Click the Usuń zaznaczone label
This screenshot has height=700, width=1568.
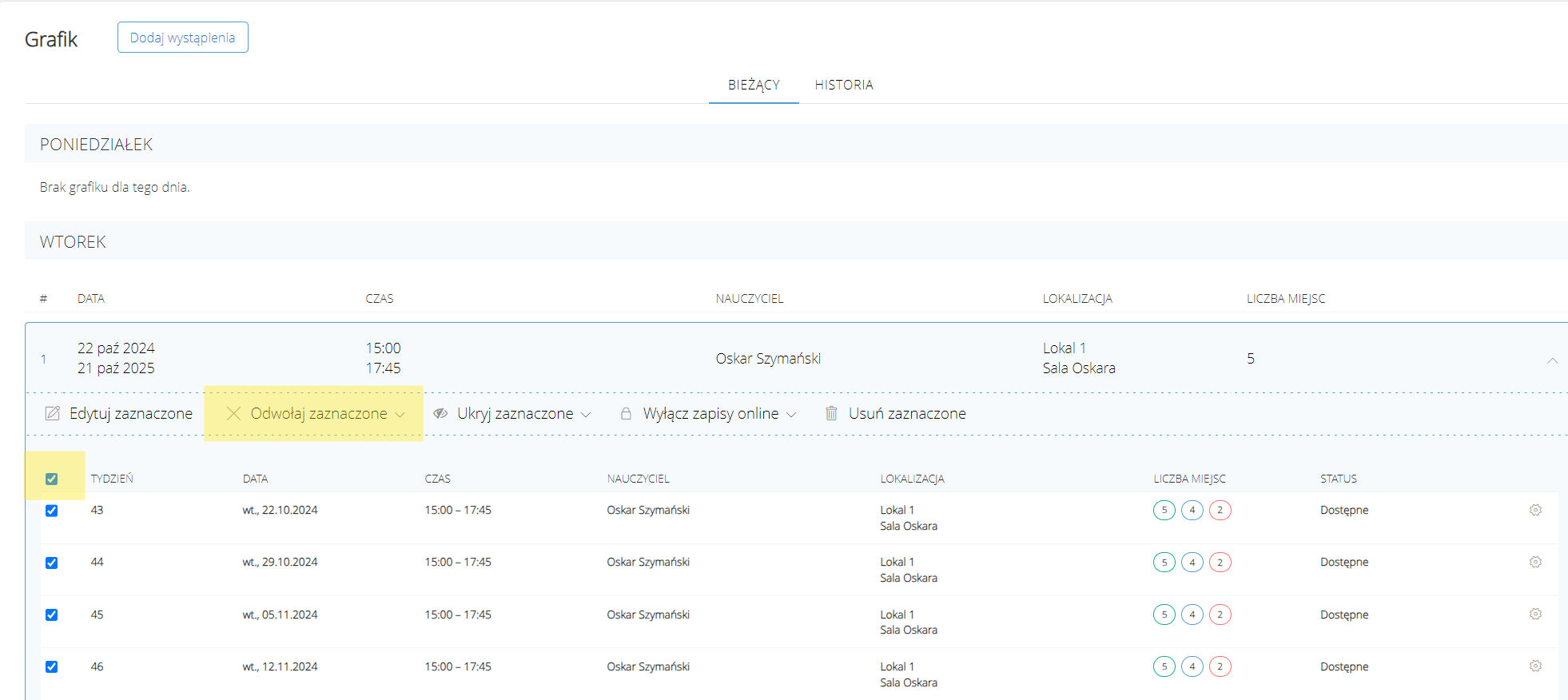pos(907,413)
